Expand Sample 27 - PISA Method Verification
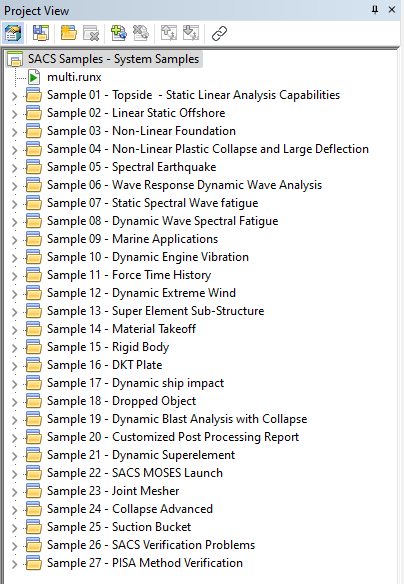This screenshot has width=404, height=584. click(15, 564)
